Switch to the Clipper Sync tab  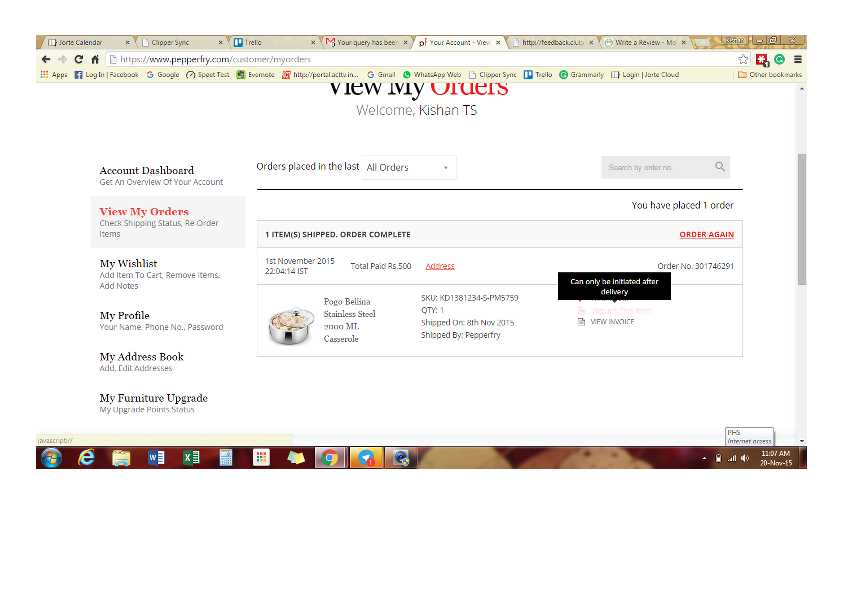pyautogui.click(x=182, y=42)
